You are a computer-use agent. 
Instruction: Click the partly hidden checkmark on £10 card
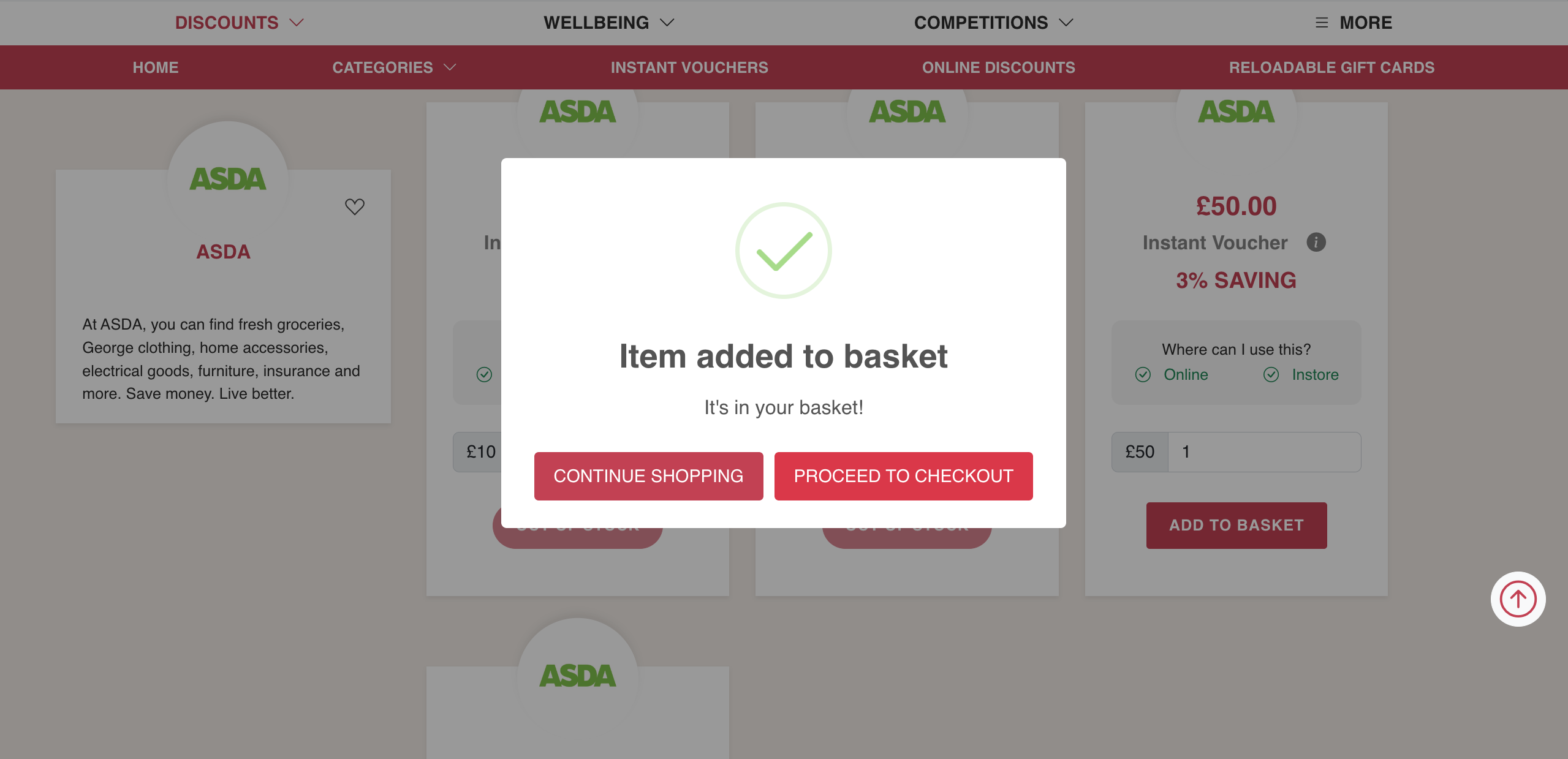pos(484,374)
